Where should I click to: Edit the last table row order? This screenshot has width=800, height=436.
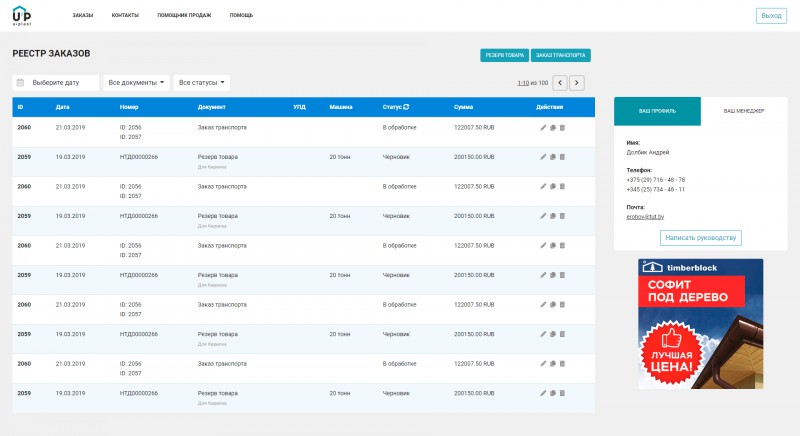543,394
